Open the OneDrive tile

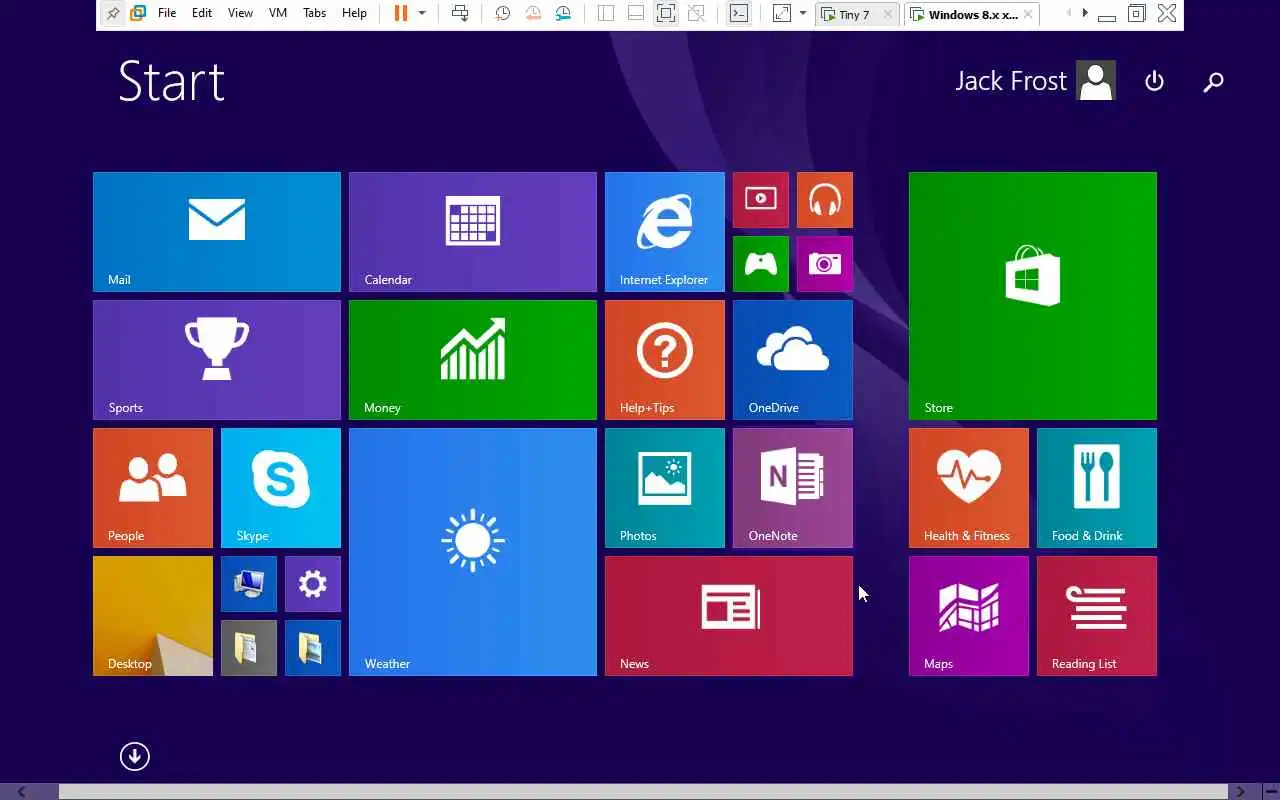(x=793, y=360)
